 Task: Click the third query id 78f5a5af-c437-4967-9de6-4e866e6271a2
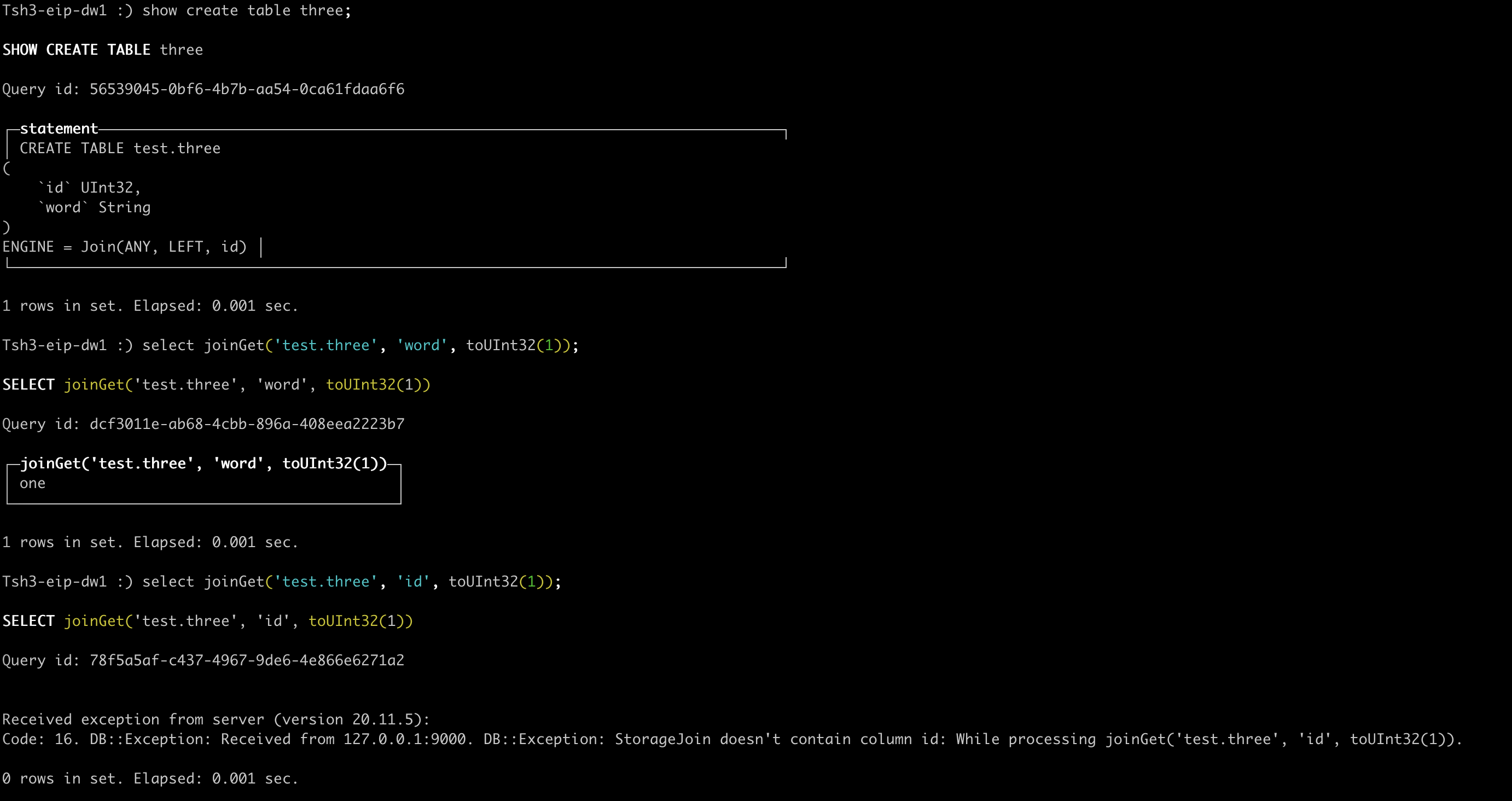click(247, 660)
